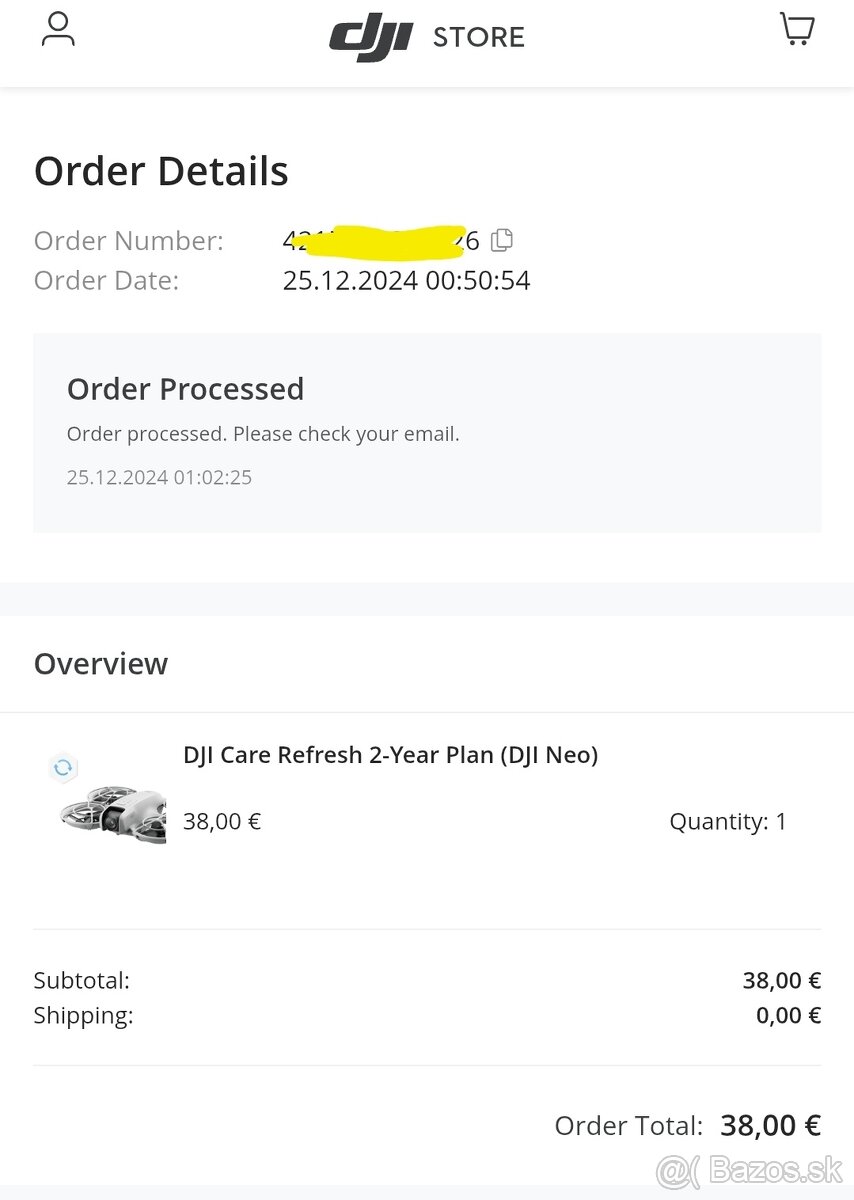
Task: Open the STORE menu label
Action: tap(479, 37)
